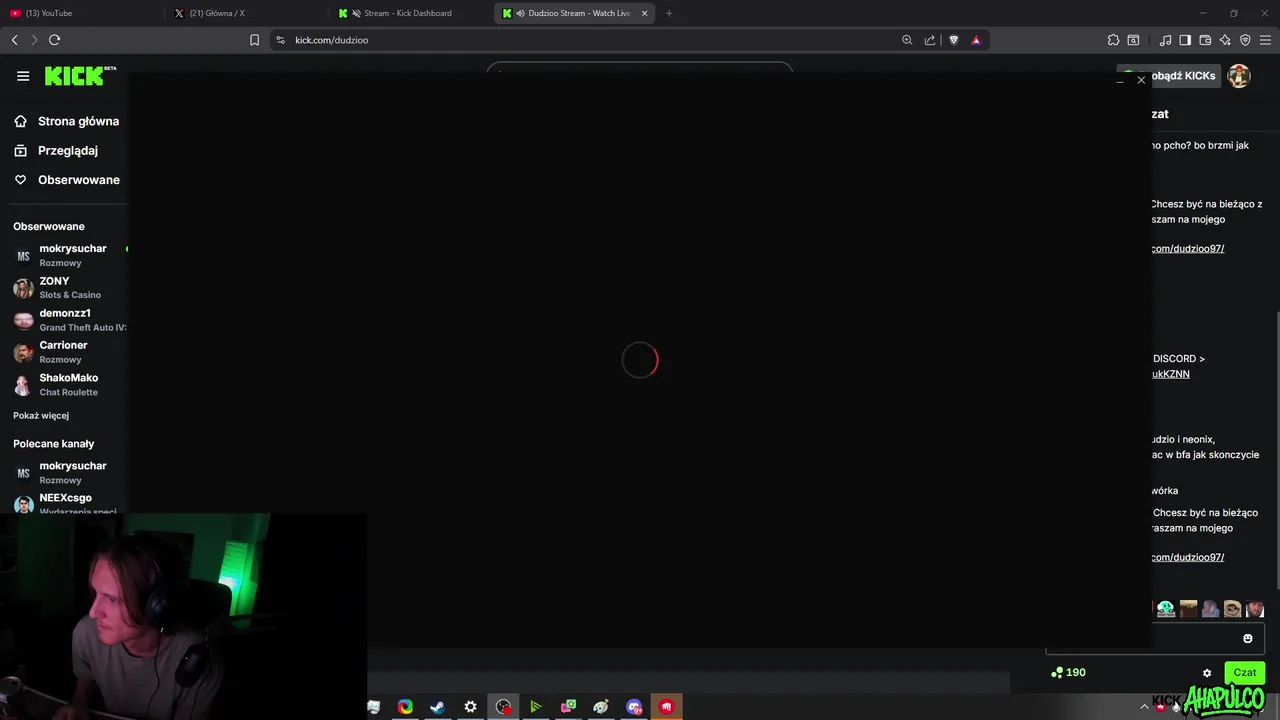The image size is (1280, 720).
Task: Go forward in browser history
Action: pyautogui.click(x=34, y=40)
